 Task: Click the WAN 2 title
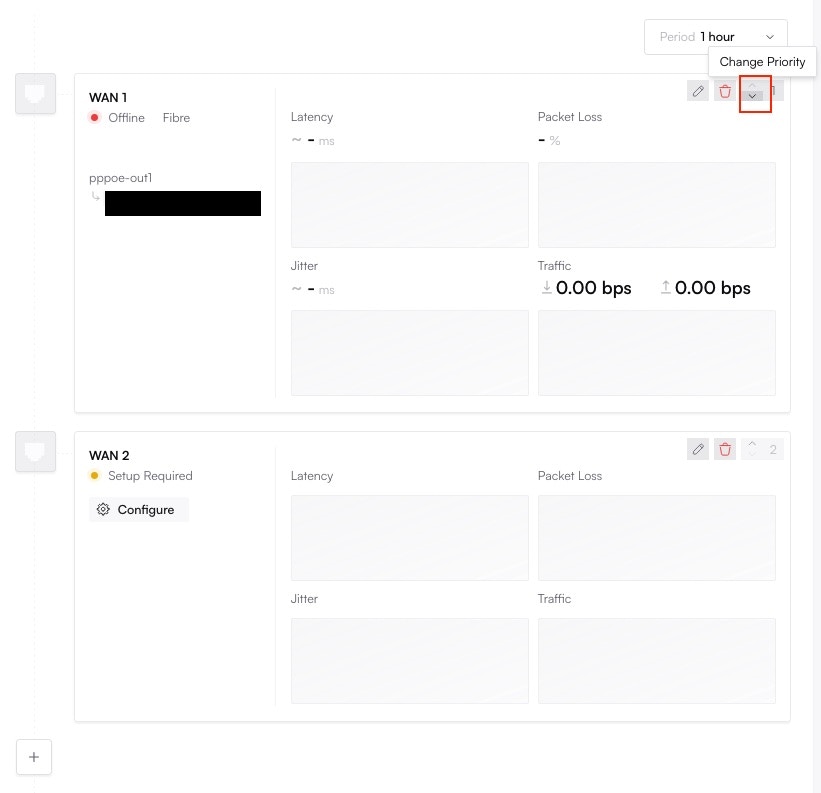click(x=109, y=455)
